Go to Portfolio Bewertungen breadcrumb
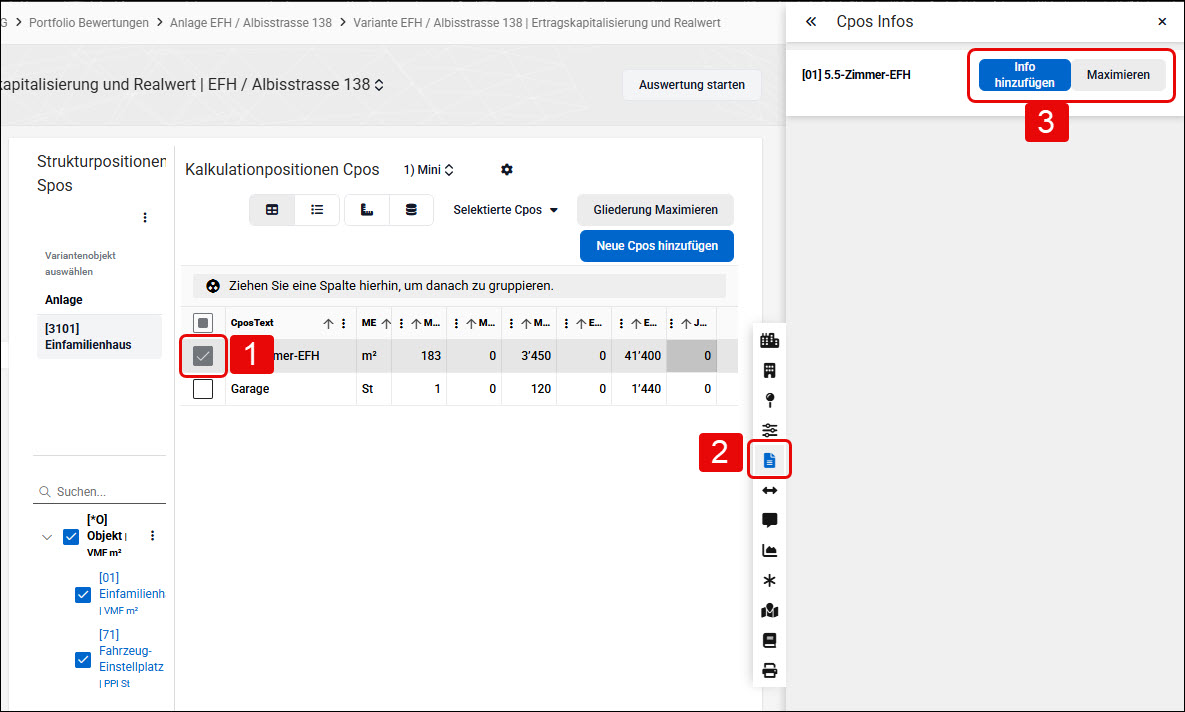Screen dimensions: 1185x712 coord(88,23)
